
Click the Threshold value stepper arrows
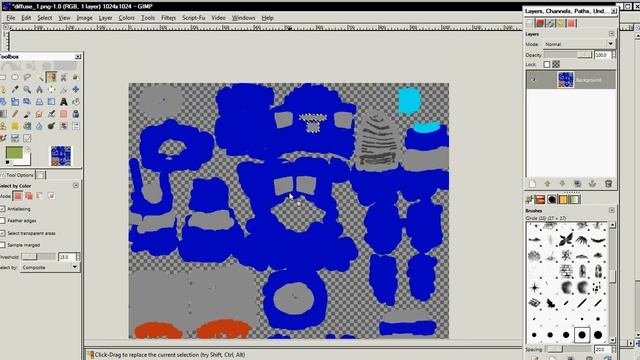78,257
